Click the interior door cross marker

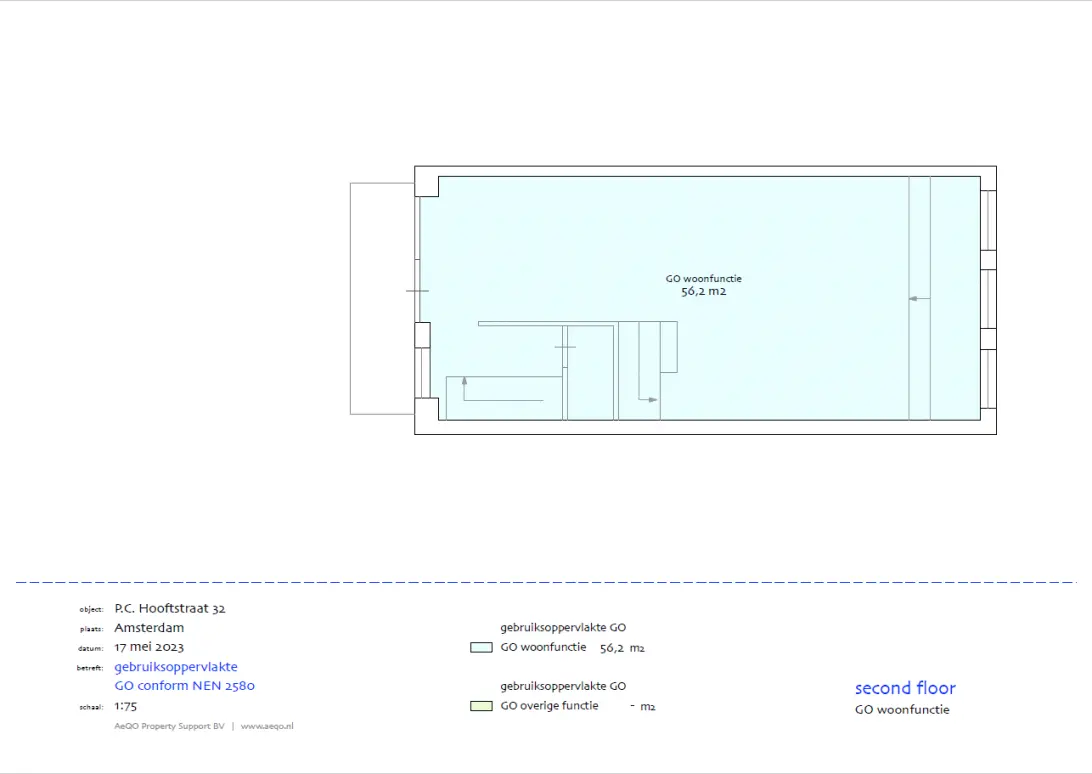pos(565,347)
